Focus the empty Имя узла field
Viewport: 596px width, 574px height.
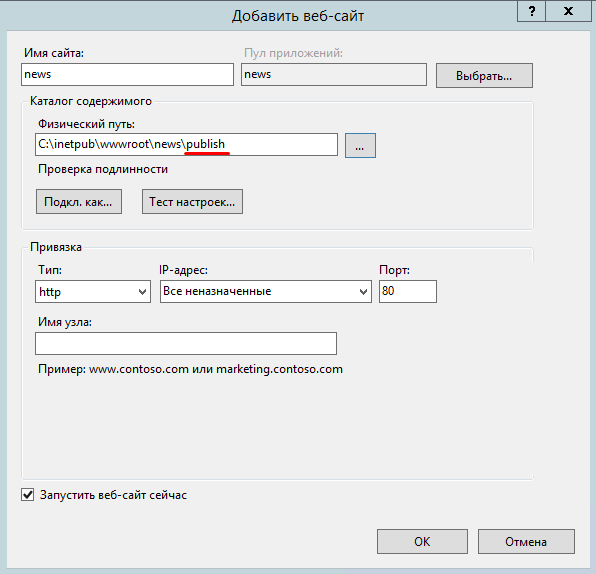tap(186, 344)
